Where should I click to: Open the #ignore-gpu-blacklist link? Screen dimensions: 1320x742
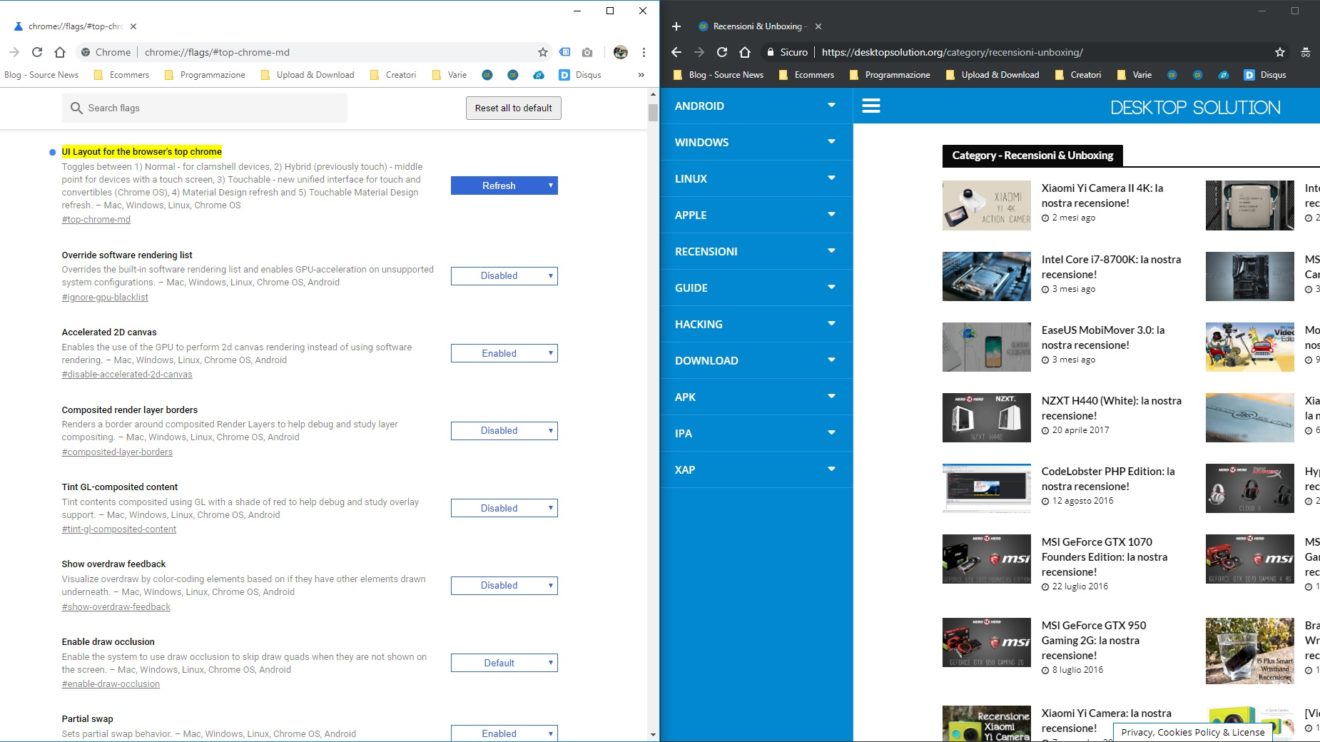point(105,297)
